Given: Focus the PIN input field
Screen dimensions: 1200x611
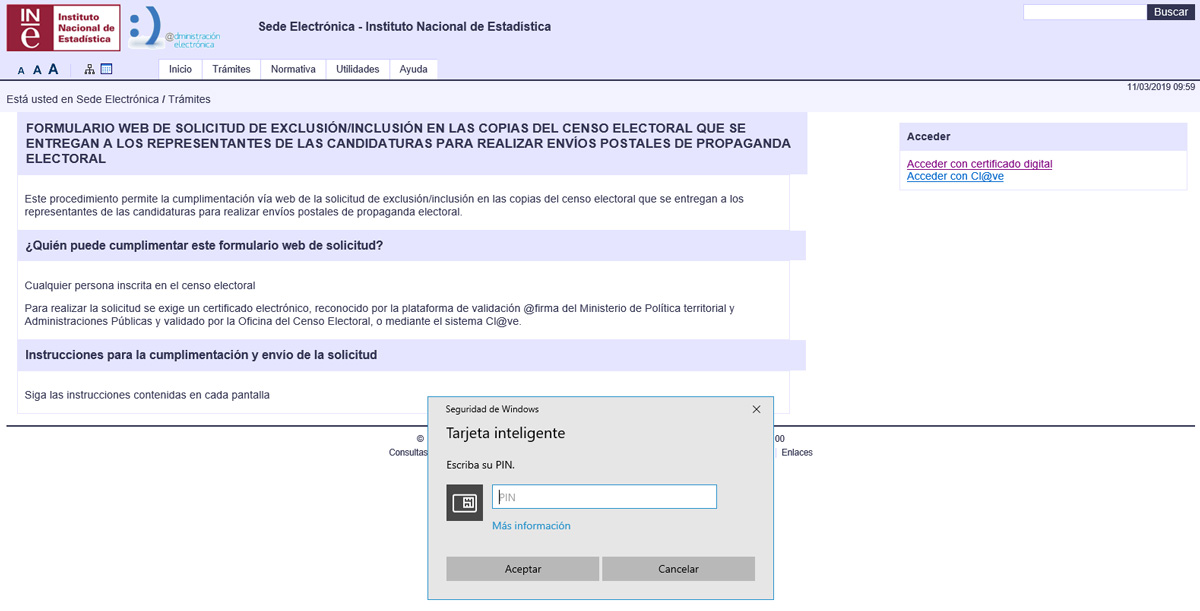Looking at the screenshot, I should point(604,497).
